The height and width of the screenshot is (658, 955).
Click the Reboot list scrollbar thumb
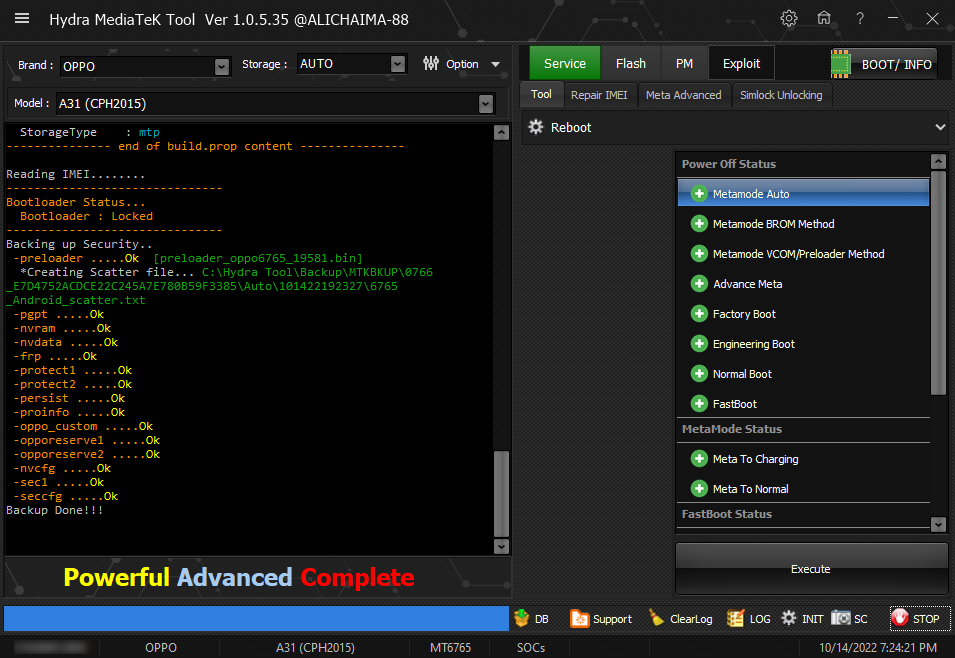click(x=939, y=283)
